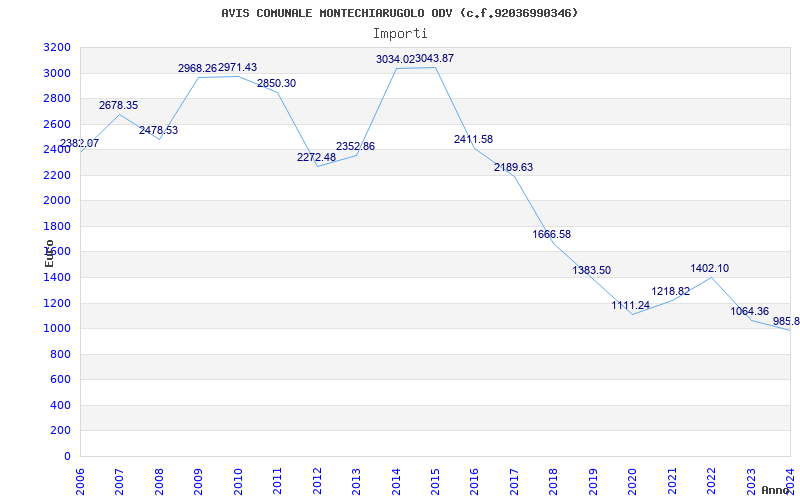Click the 2014 year axis label
The image size is (800, 500).
(396, 482)
